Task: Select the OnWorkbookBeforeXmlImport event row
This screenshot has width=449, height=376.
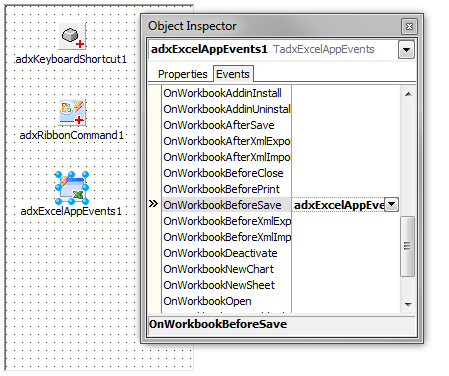Action: point(227,237)
